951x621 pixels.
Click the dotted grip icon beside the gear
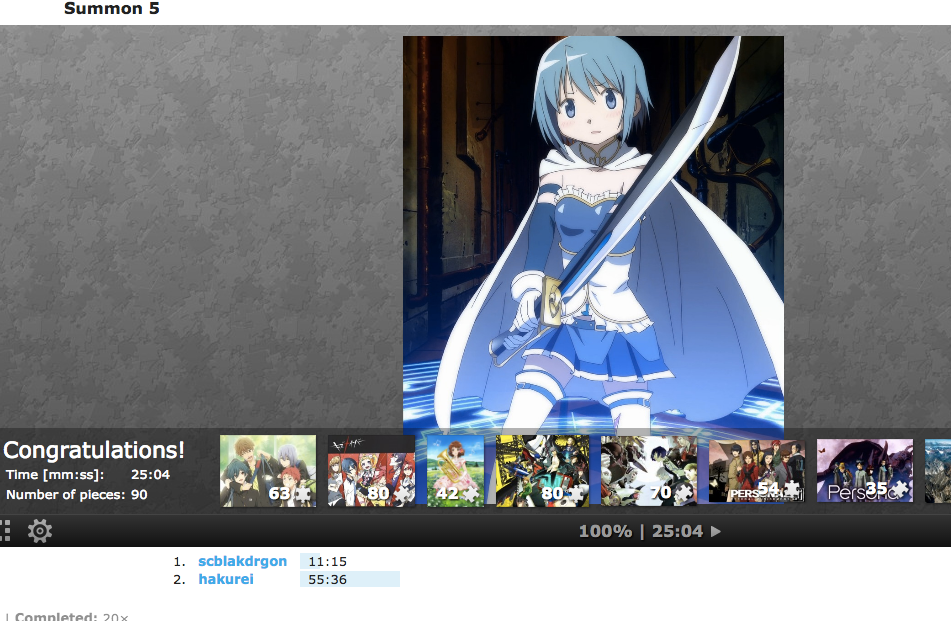(5, 531)
